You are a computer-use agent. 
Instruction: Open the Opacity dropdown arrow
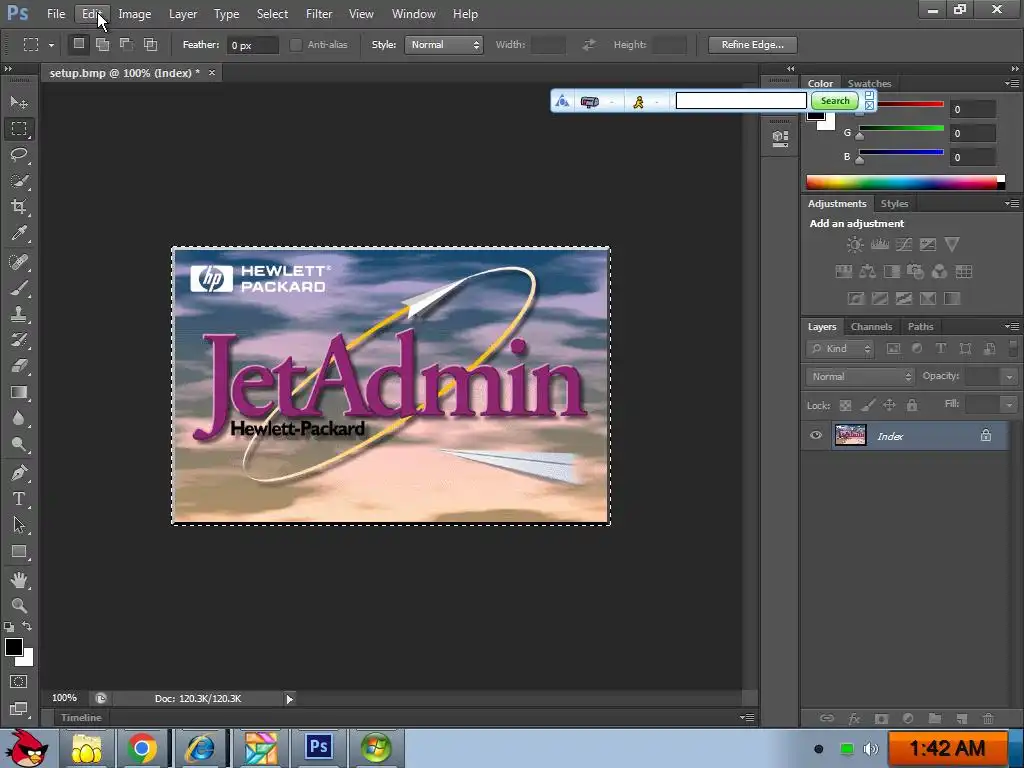1009,377
